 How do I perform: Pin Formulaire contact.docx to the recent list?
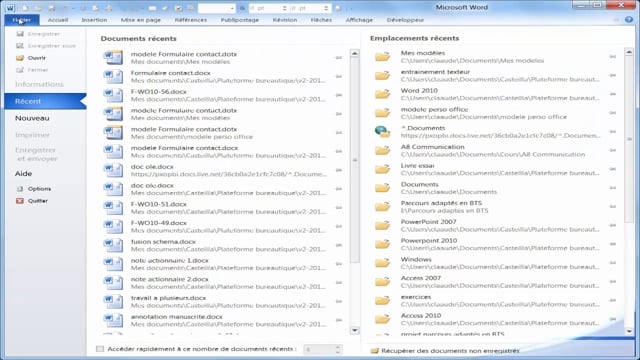pos(339,76)
